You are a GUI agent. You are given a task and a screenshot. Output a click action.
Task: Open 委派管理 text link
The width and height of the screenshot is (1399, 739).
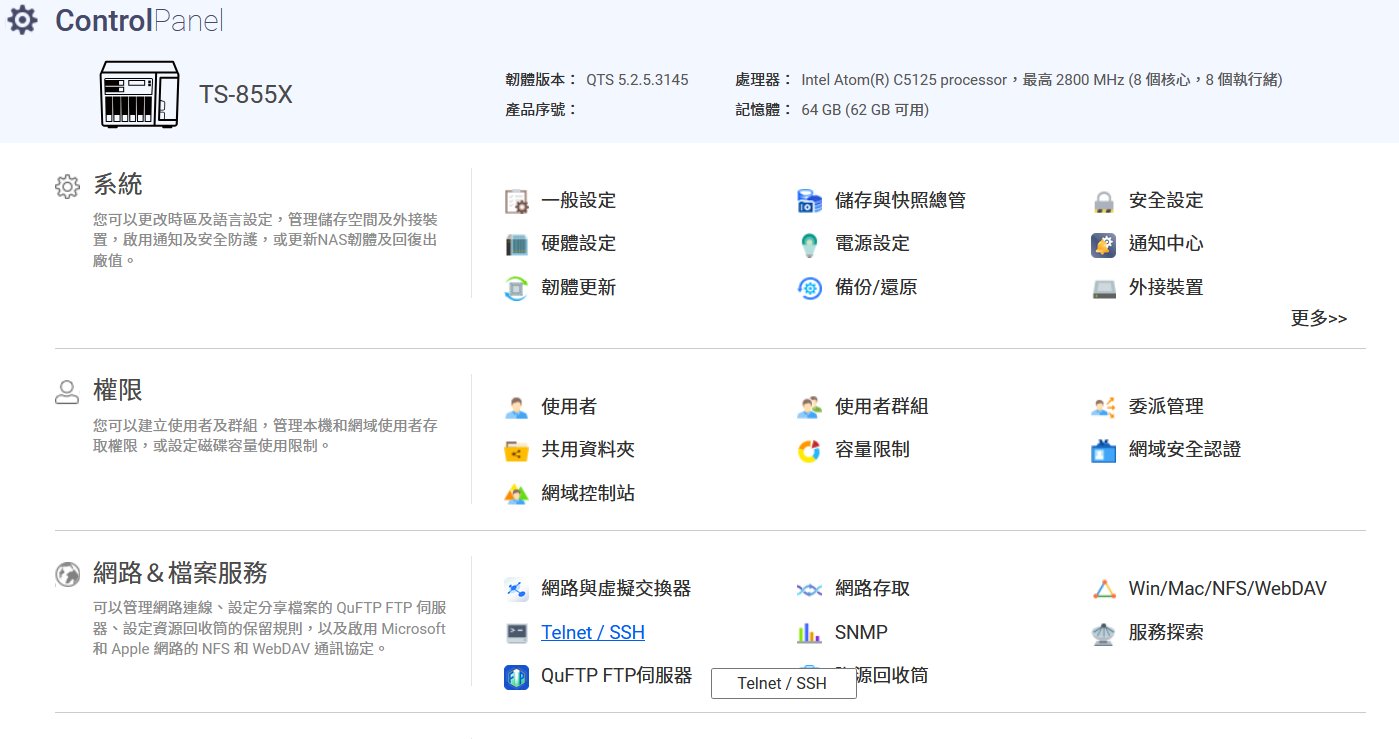tap(1166, 407)
